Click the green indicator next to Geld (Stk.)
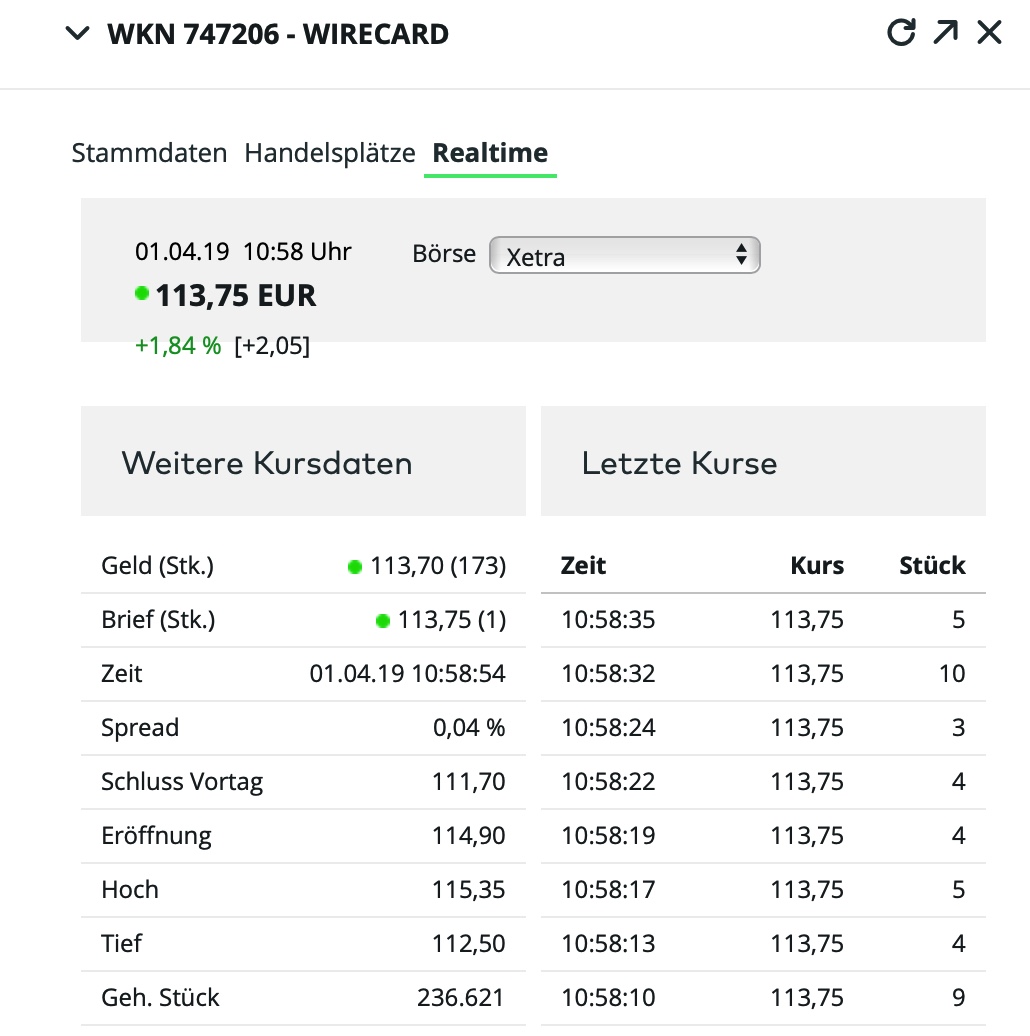This screenshot has height=1036, width=1030. tap(354, 565)
